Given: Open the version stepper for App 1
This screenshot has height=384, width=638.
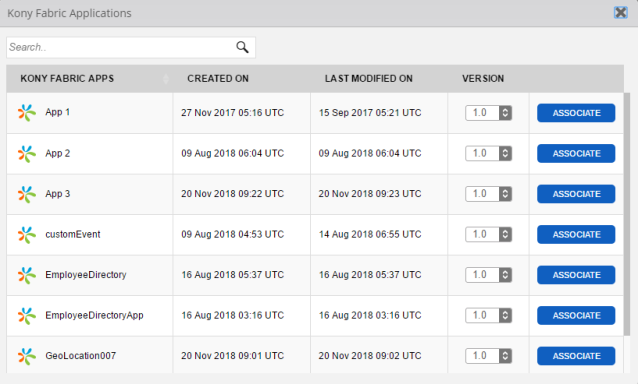Looking at the screenshot, I should (x=505, y=113).
